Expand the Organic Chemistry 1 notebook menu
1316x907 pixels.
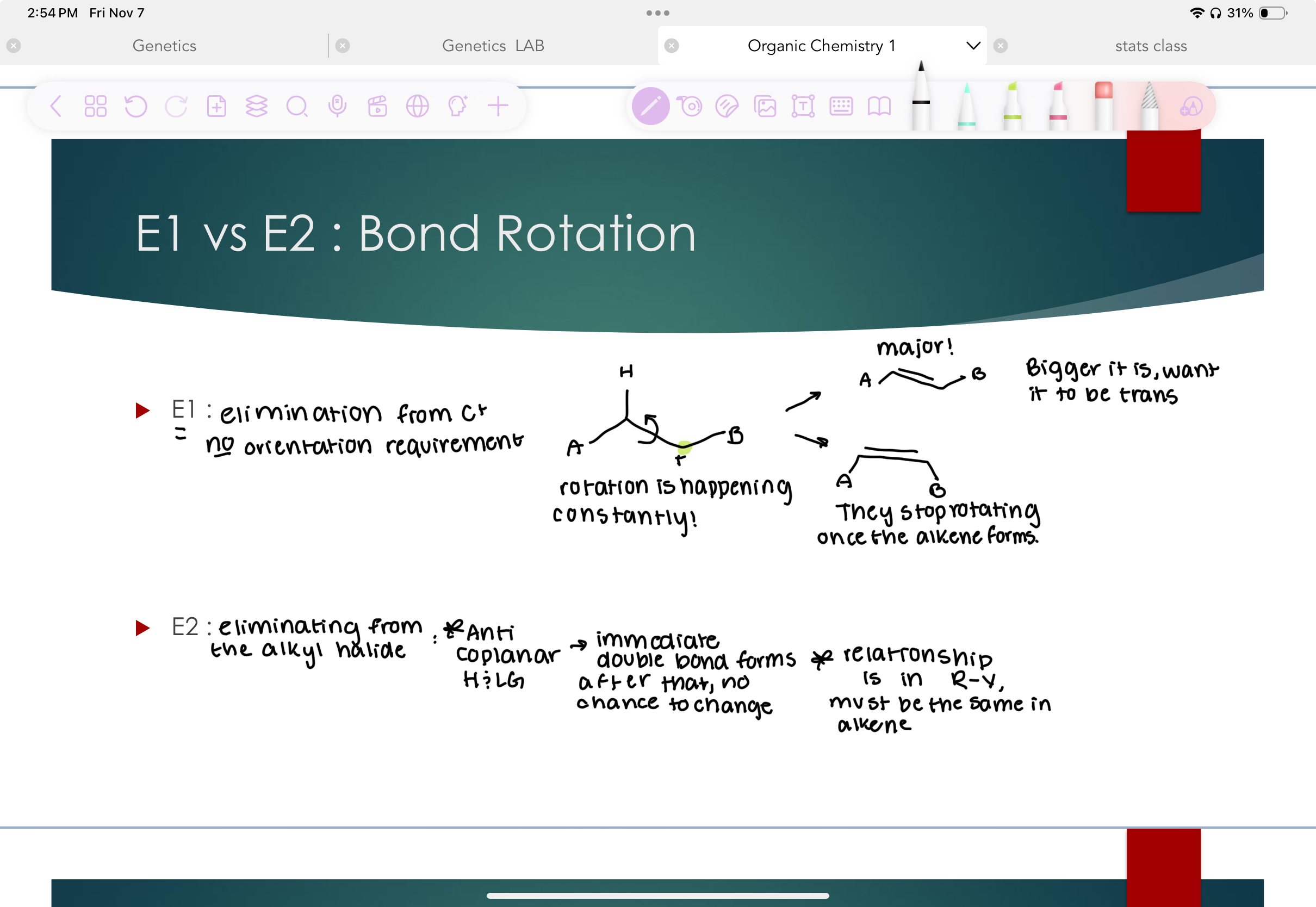click(x=973, y=46)
